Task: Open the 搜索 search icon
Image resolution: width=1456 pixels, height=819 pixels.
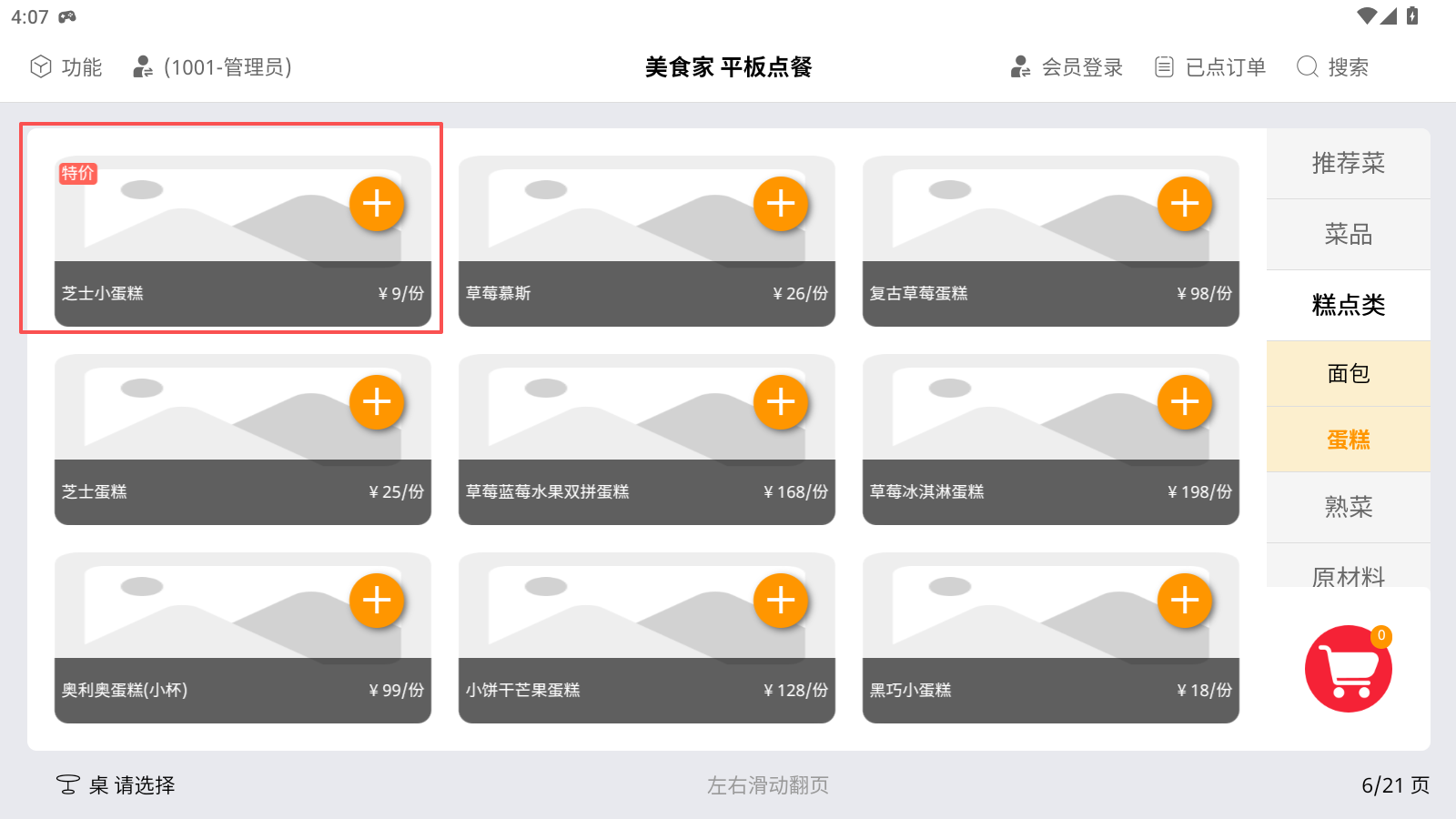Action: 1332,67
